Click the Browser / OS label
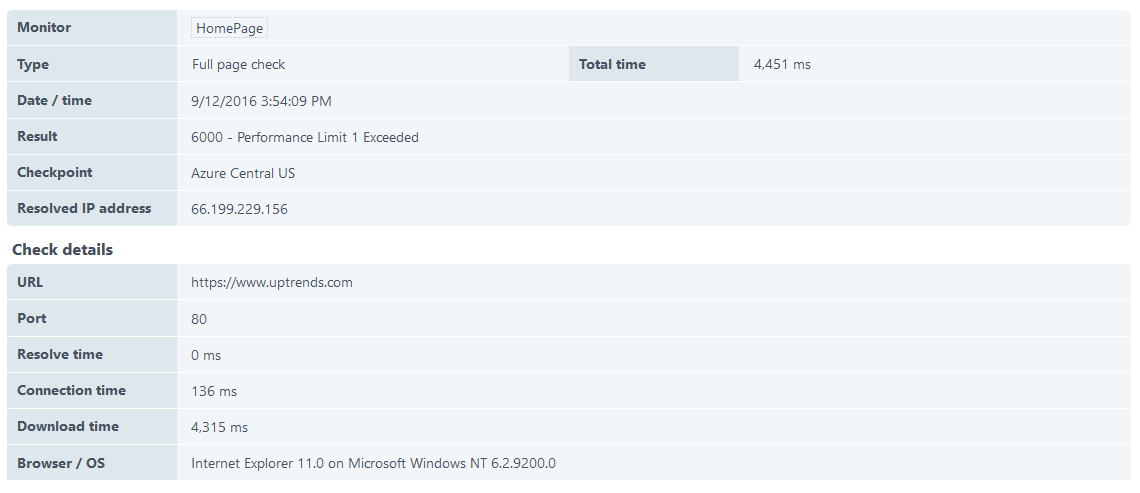The width and height of the screenshot is (1140, 493). pyautogui.click(x=61, y=462)
